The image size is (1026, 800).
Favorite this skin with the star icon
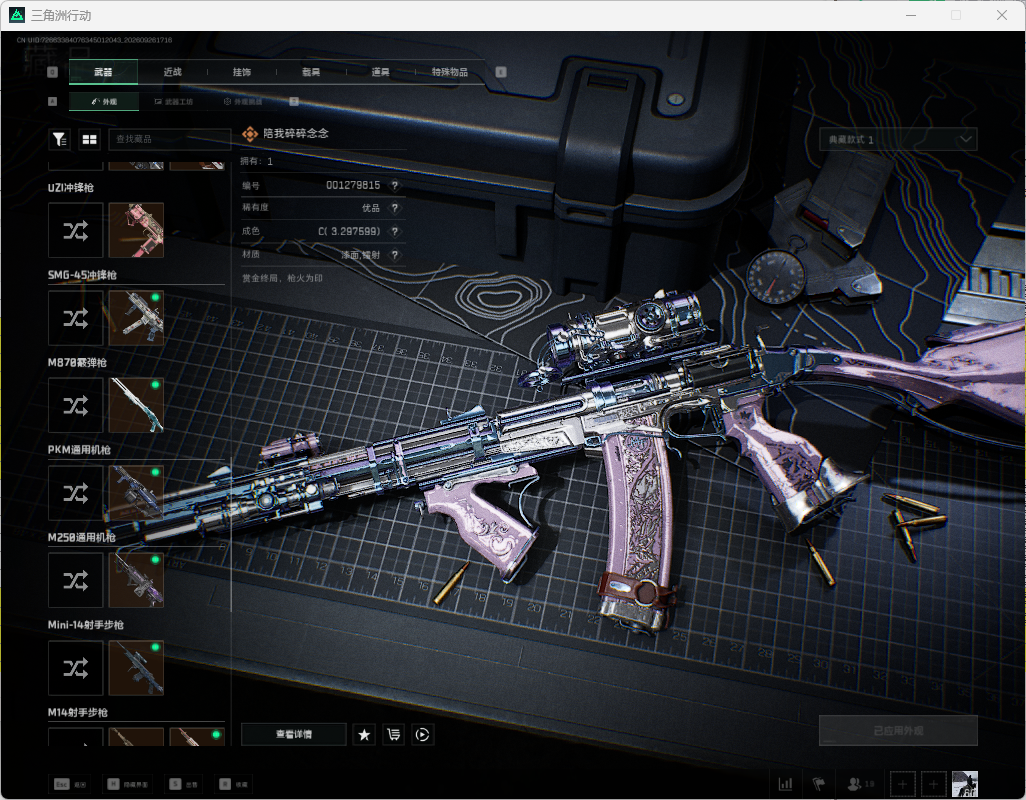364,735
